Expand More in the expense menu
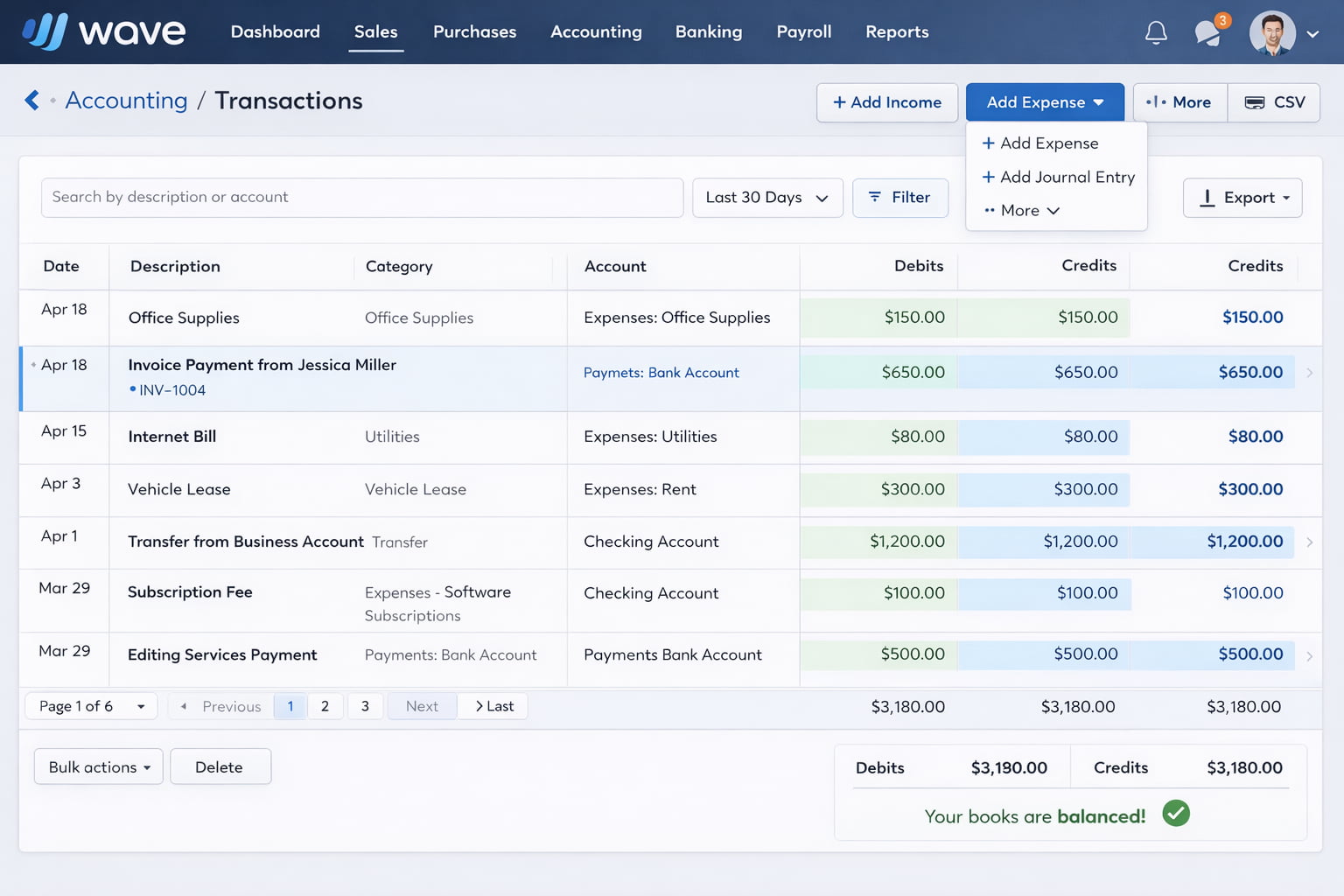This screenshot has width=1344, height=896. pos(1021,211)
